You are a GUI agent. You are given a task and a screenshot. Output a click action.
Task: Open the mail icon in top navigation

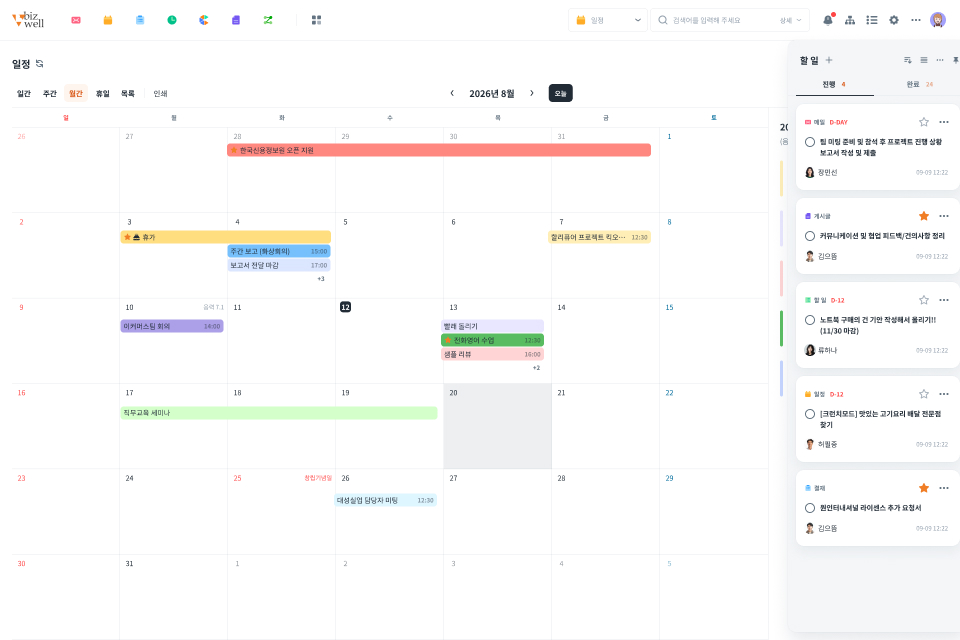click(x=76, y=20)
